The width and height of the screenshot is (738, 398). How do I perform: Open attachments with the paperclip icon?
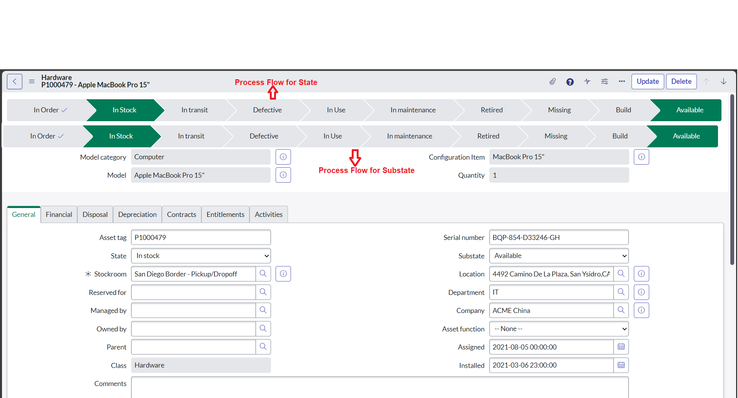tap(553, 81)
